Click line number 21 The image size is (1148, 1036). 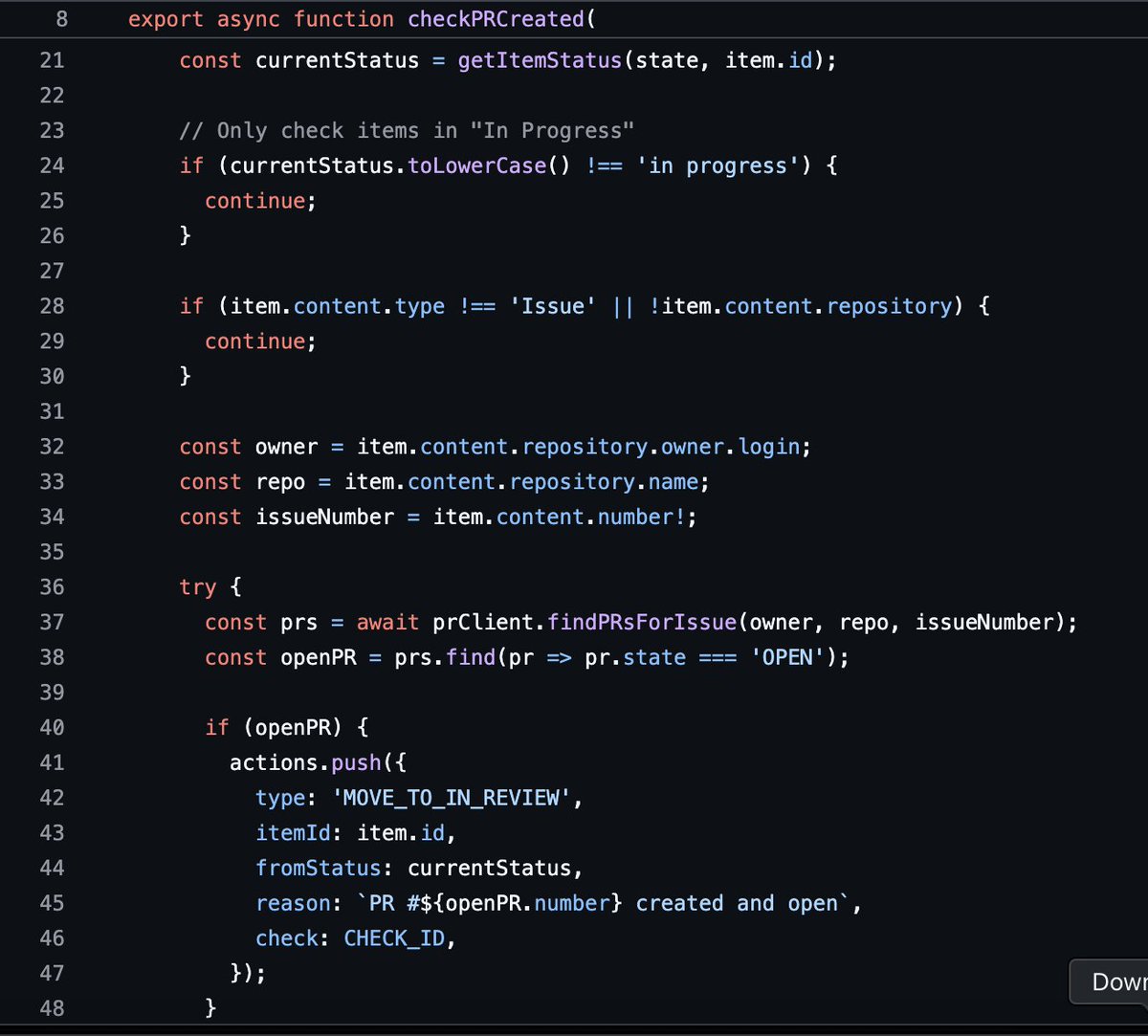(x=52, y=60)
